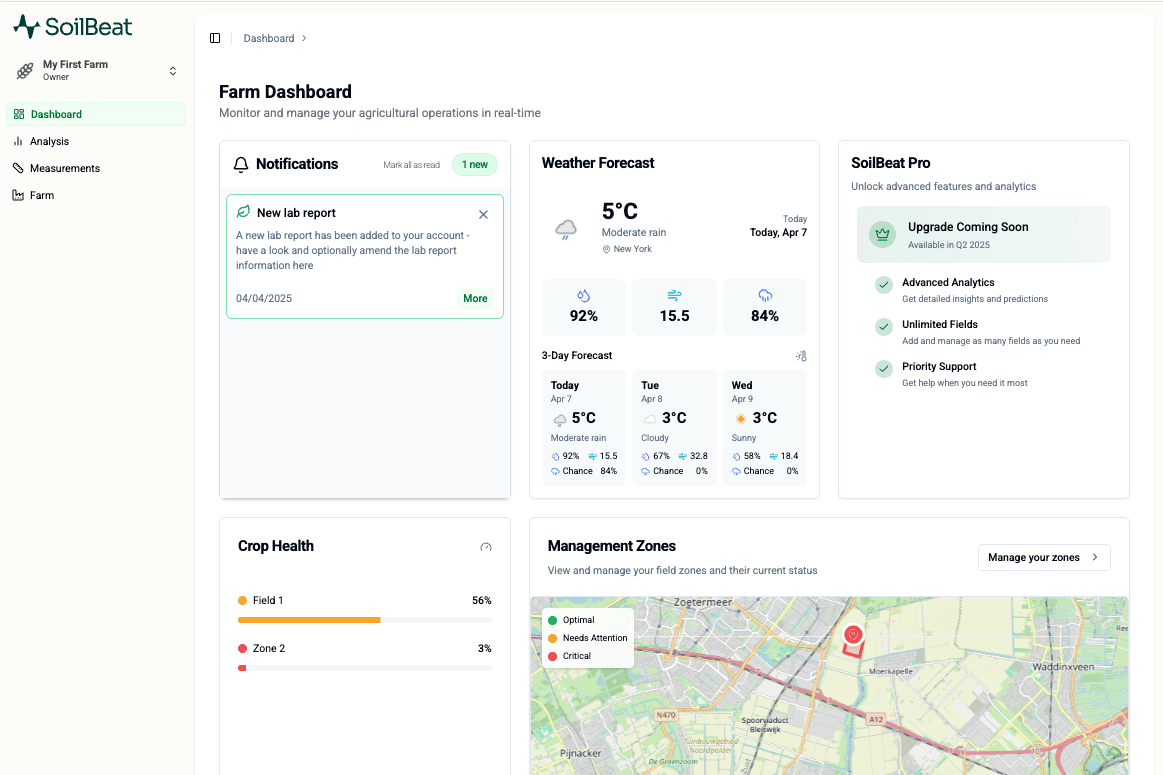Click the Today, Apr 7 date text
The height and width of the screenshot is (775, 1163).
point(778,232)
